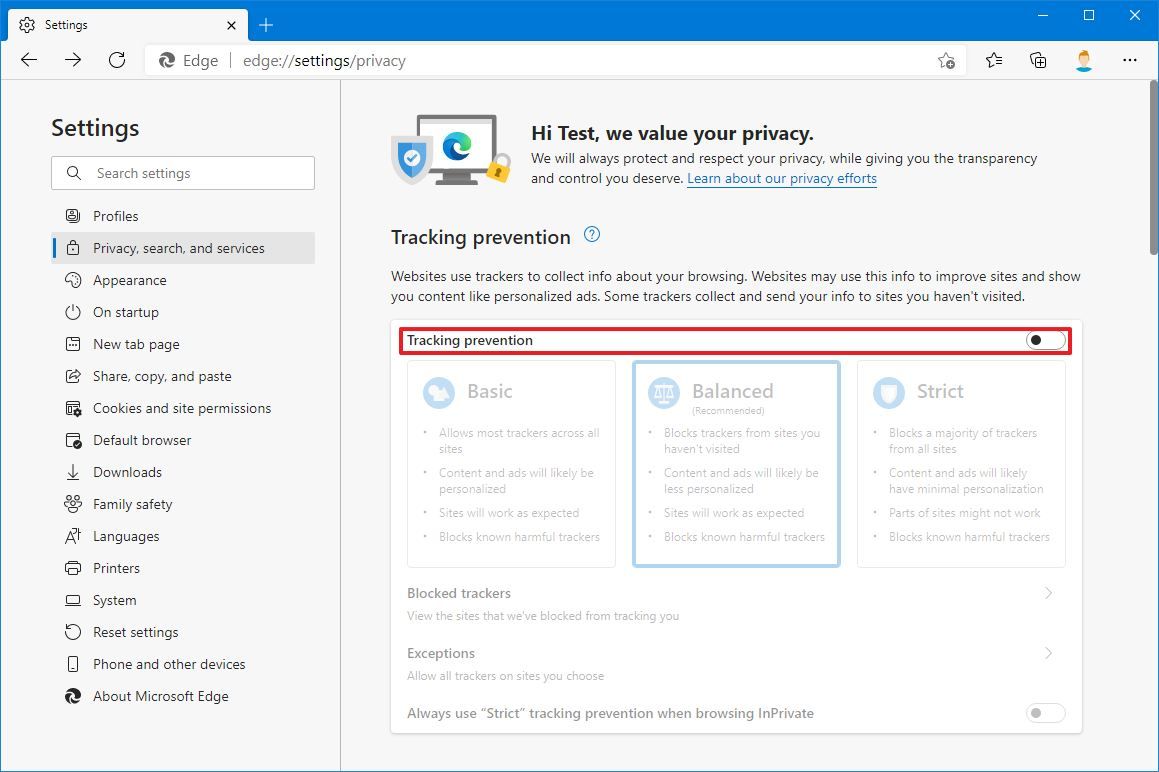Toggle the Tracking prevention switch
Screen dimensions: 1159x772
(x=1044, y=340)
